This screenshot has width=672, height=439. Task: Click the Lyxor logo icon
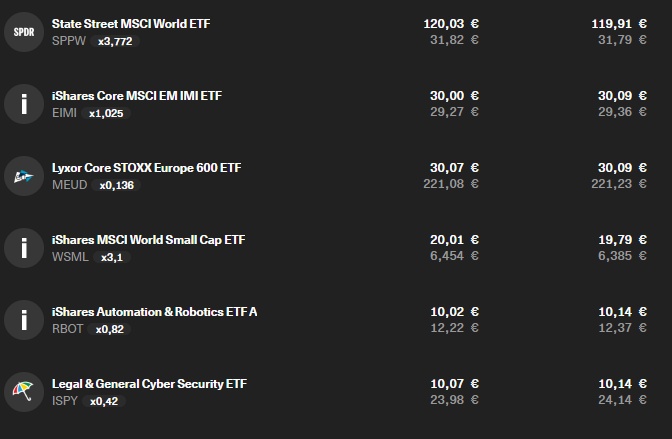(24, 176)
